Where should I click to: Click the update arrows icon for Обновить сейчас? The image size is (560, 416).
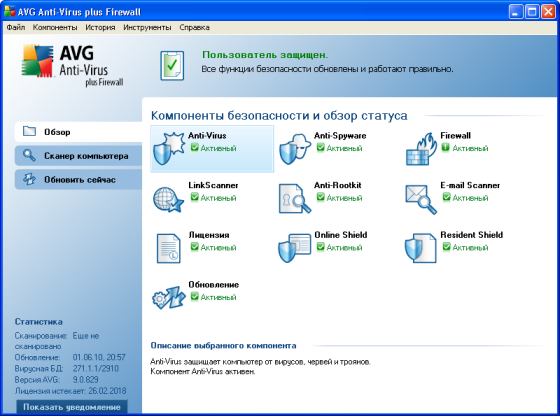pos(29,179)
